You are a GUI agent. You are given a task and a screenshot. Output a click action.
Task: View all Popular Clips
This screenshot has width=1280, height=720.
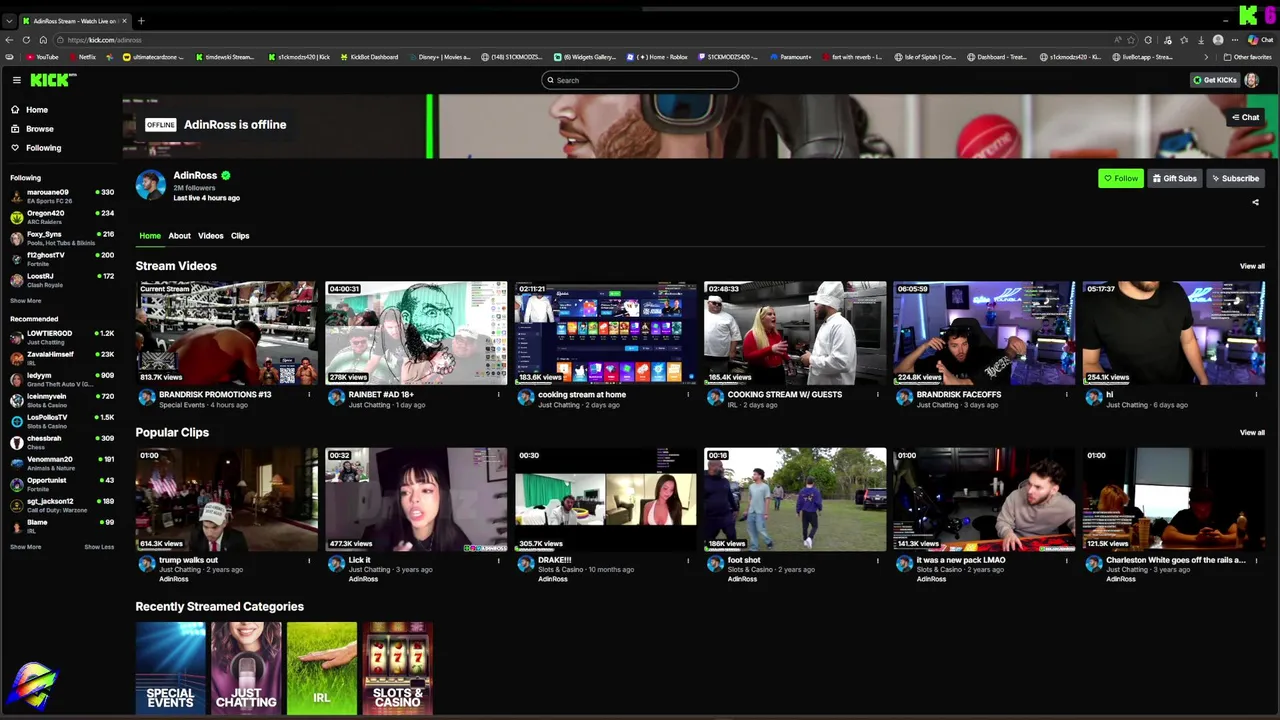[1252, 433]
